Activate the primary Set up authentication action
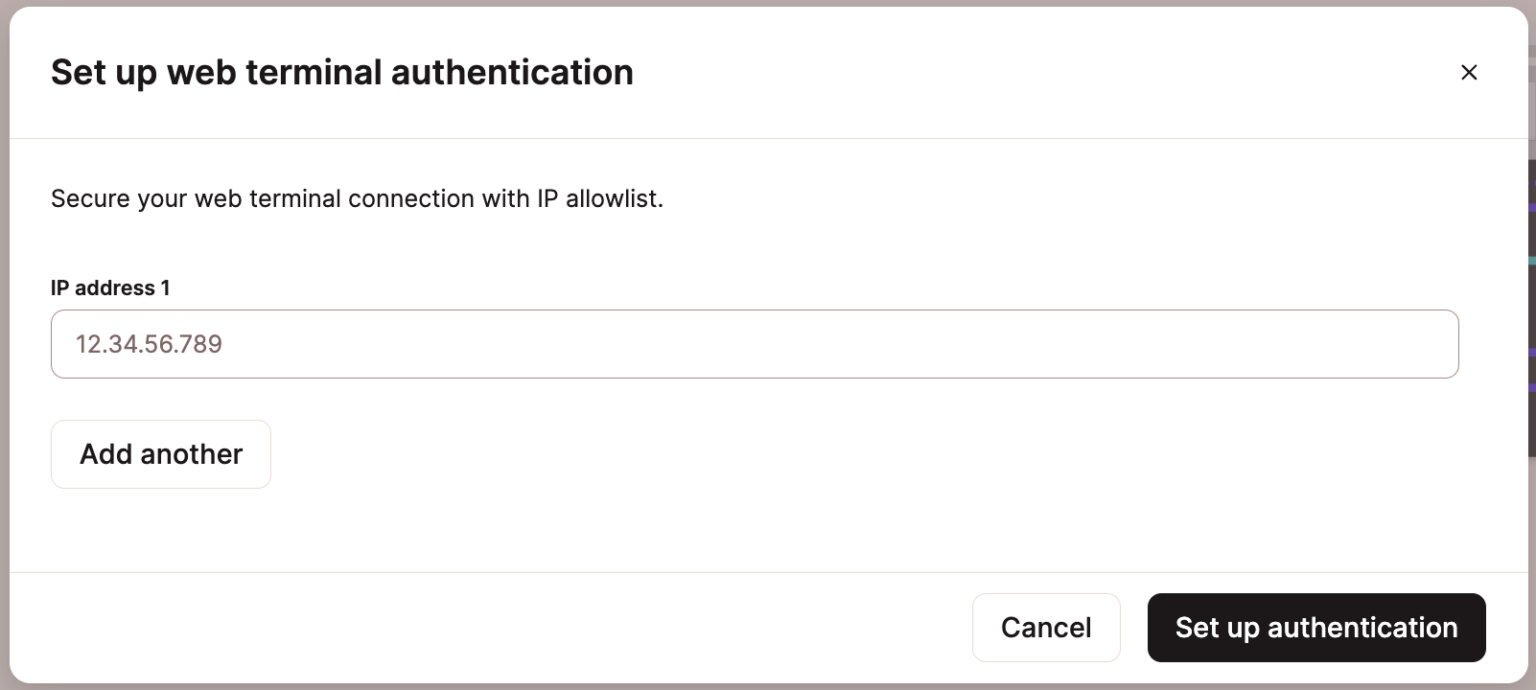The width and height of the screenshot is (1536, 690). (1316, 627)
